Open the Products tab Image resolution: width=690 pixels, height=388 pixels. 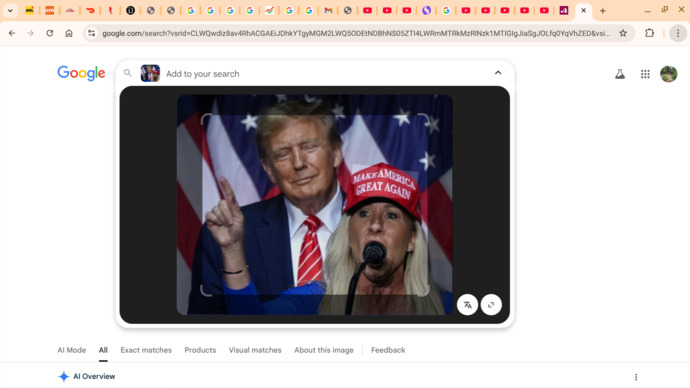pos(200,350)
